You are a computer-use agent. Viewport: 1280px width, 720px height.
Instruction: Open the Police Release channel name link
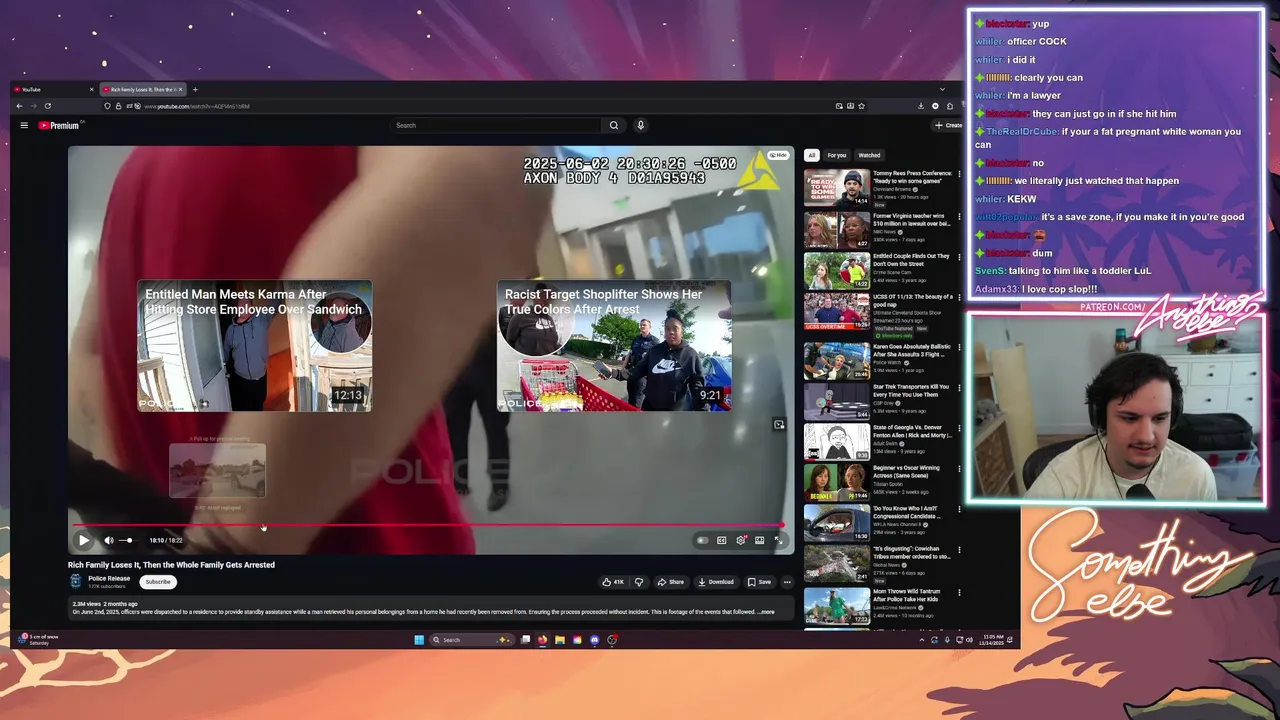109,578
